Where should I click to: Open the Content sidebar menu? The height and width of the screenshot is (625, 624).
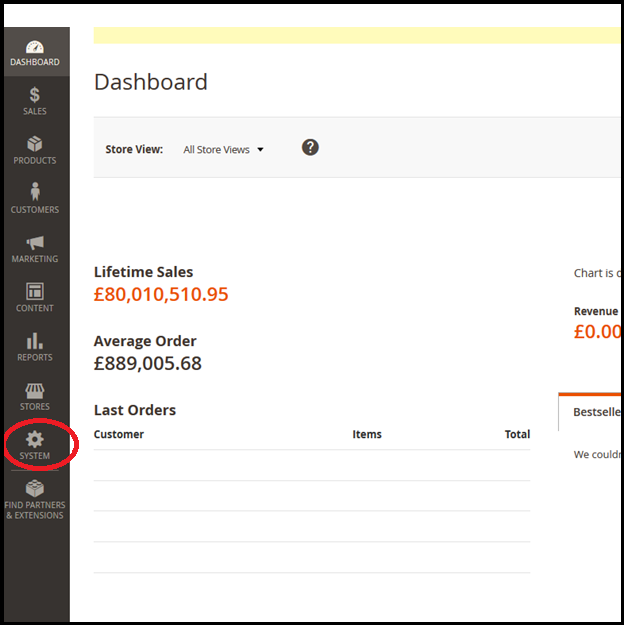[35, 297]
